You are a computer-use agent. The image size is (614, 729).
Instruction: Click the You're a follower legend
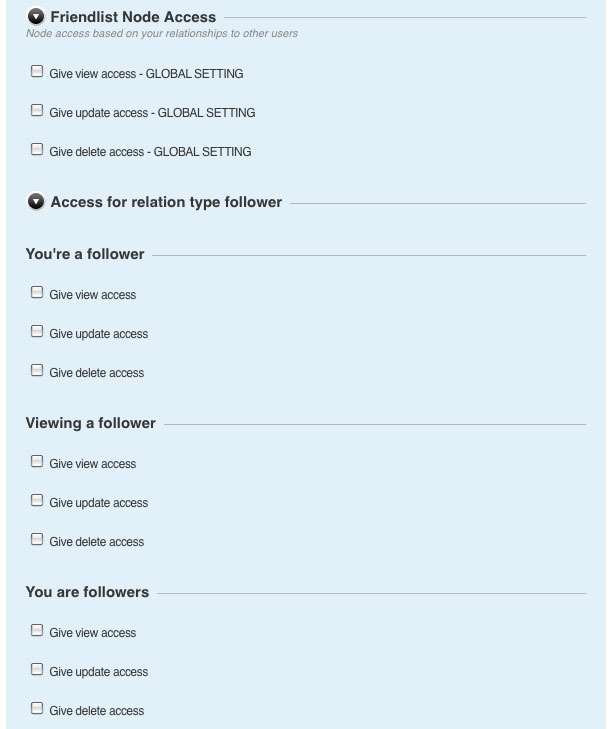pos(85,254)
